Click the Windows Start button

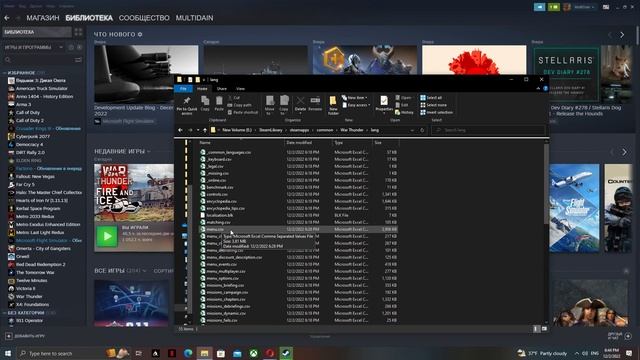pos(8,353)
